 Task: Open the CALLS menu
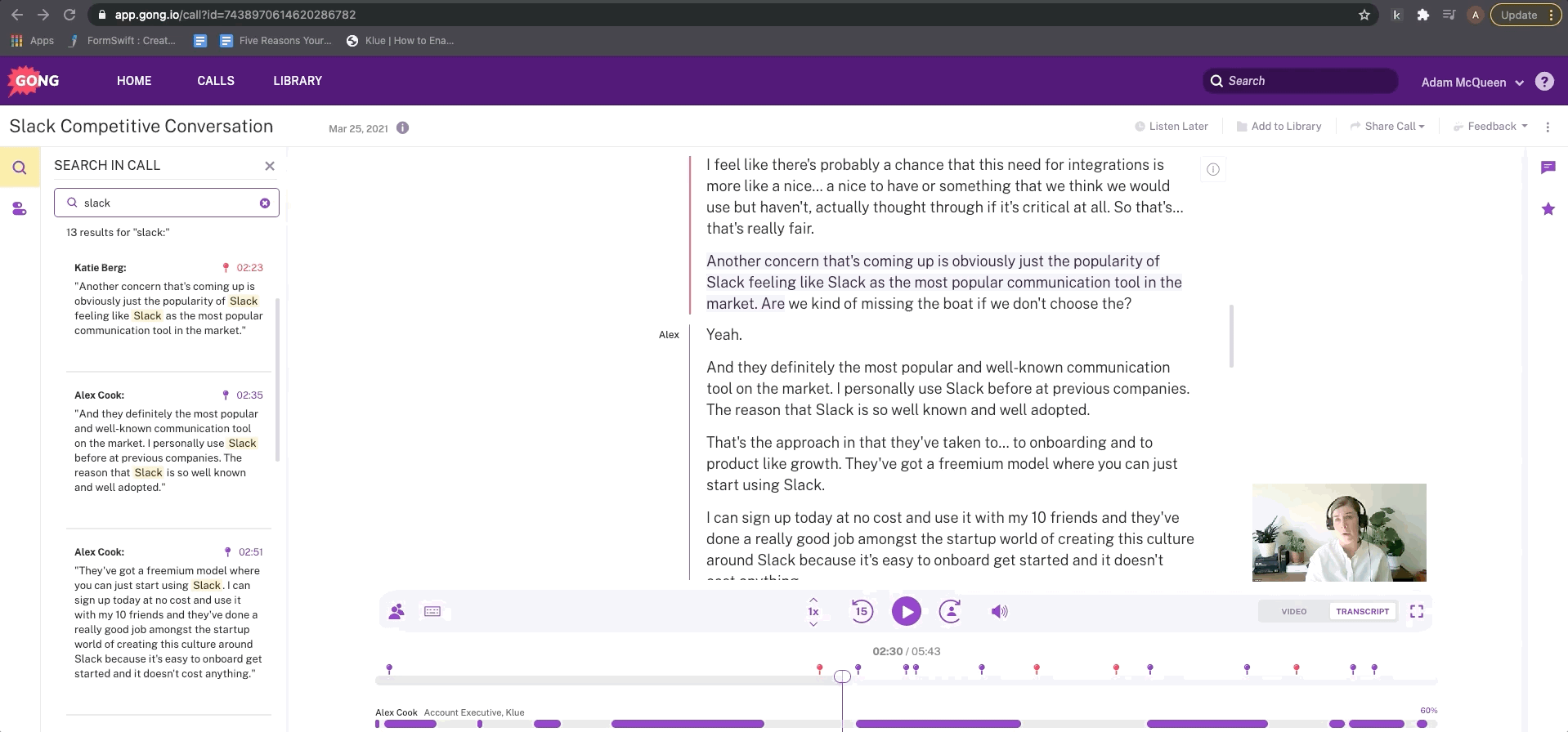[x=216, y=81]
